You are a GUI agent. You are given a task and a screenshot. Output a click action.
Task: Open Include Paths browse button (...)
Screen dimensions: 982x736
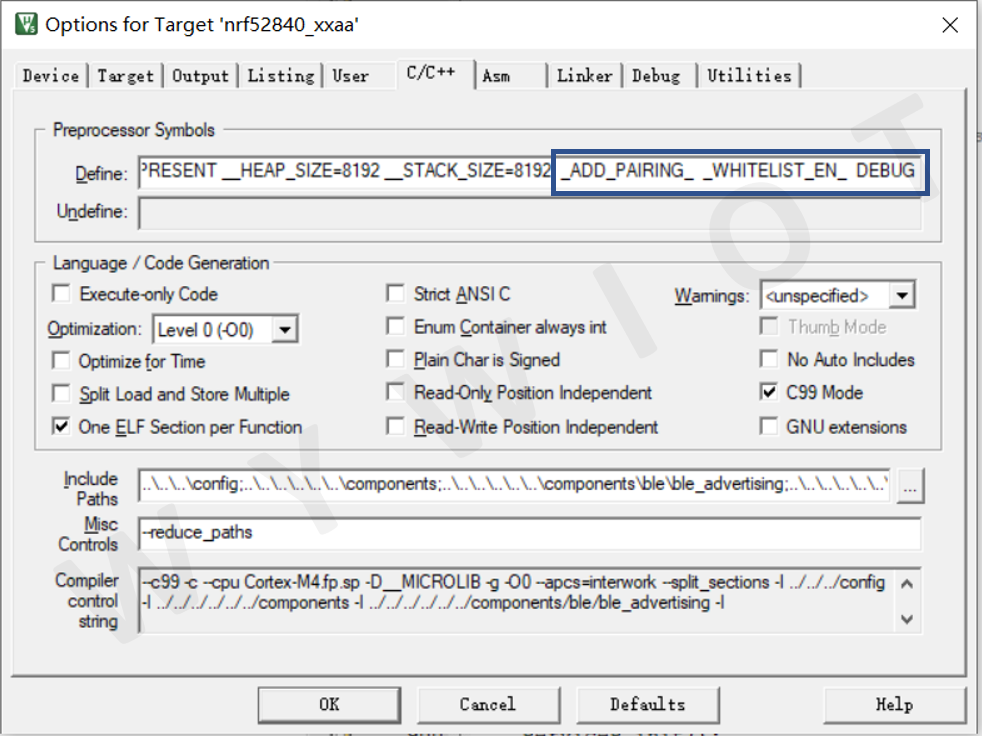click(x=910, y=485)
